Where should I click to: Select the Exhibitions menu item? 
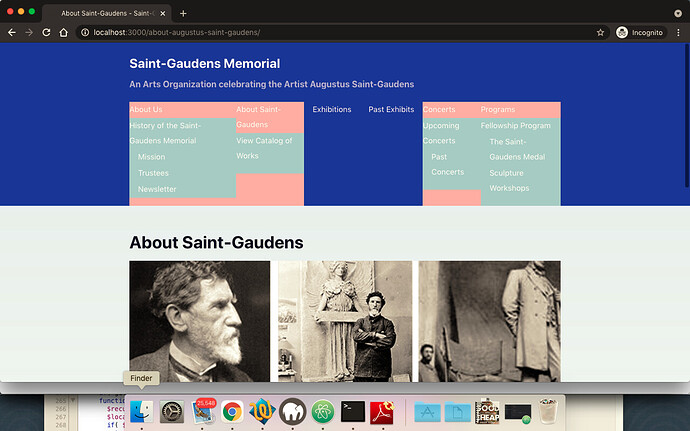pos(332,109)
